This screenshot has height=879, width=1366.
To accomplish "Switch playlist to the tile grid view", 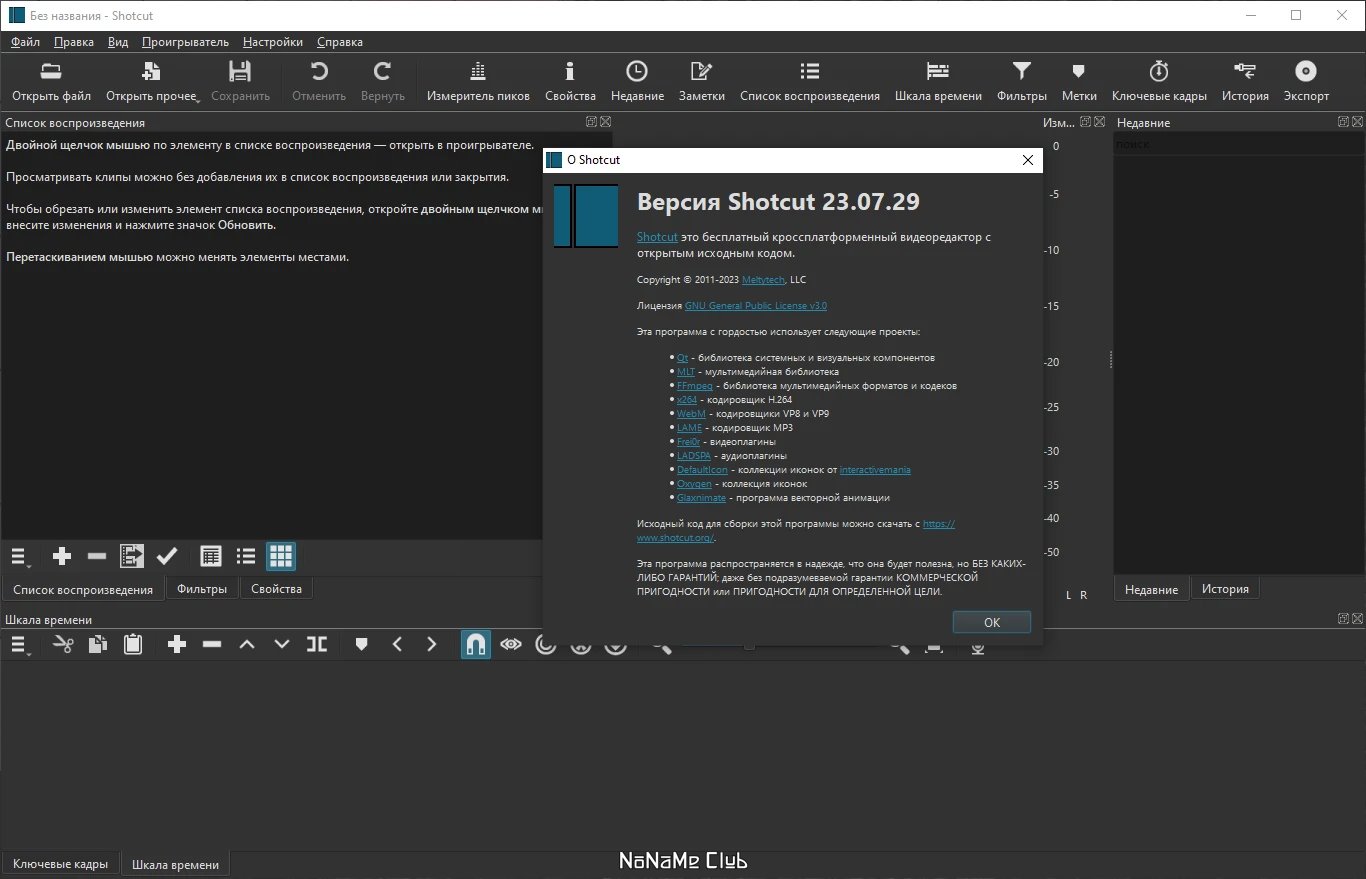I will tap(281, 556).
